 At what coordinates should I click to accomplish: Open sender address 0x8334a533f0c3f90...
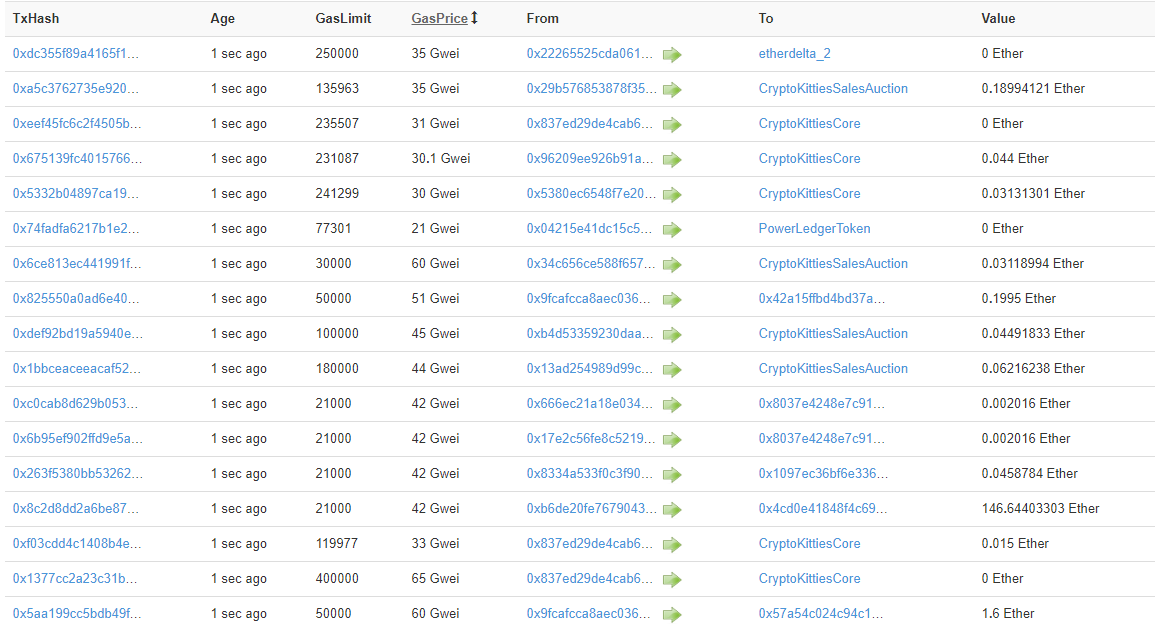pyautogui.click(x=590, y=473)
